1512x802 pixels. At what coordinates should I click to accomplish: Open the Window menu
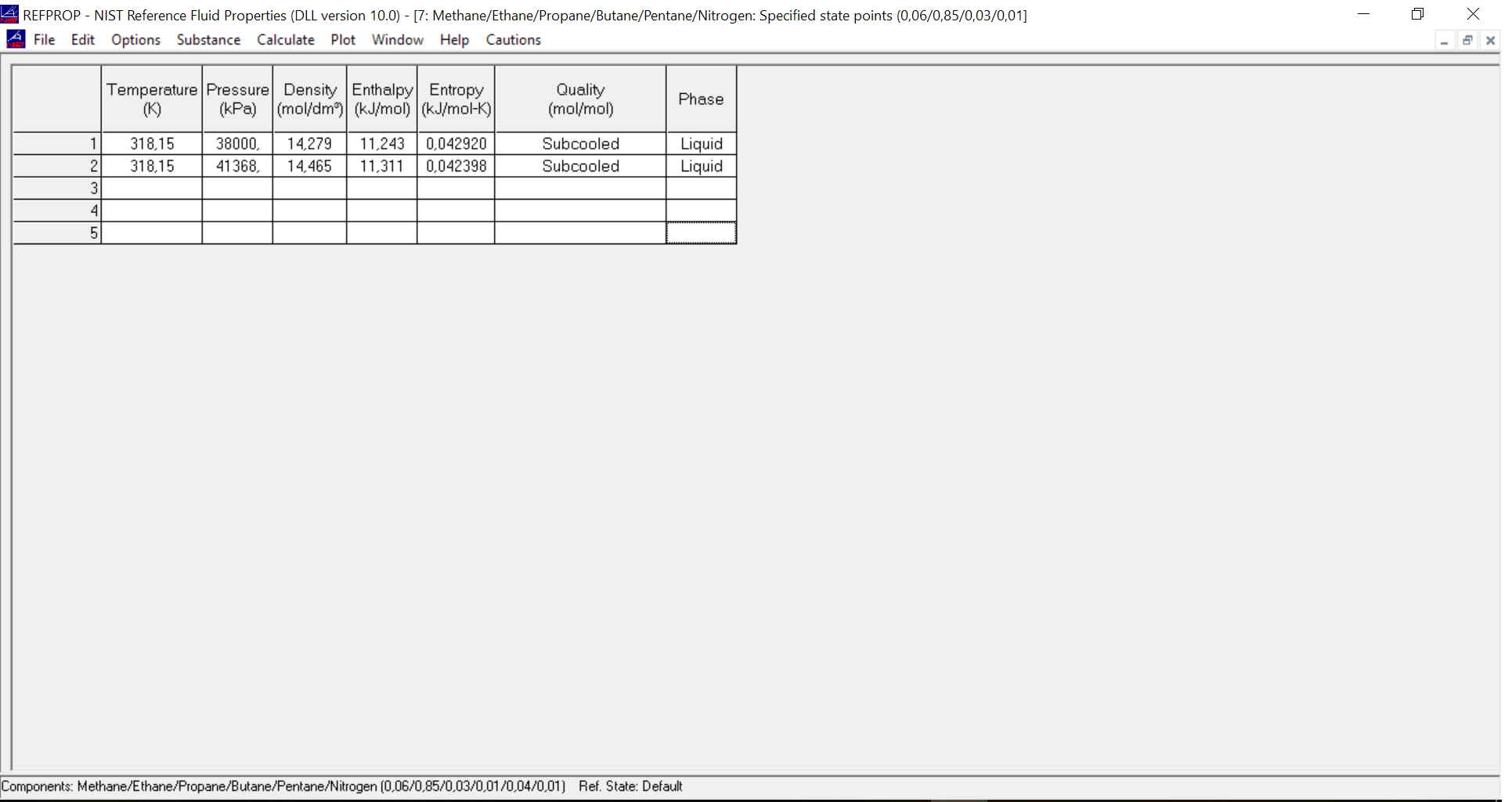point(397,40)
